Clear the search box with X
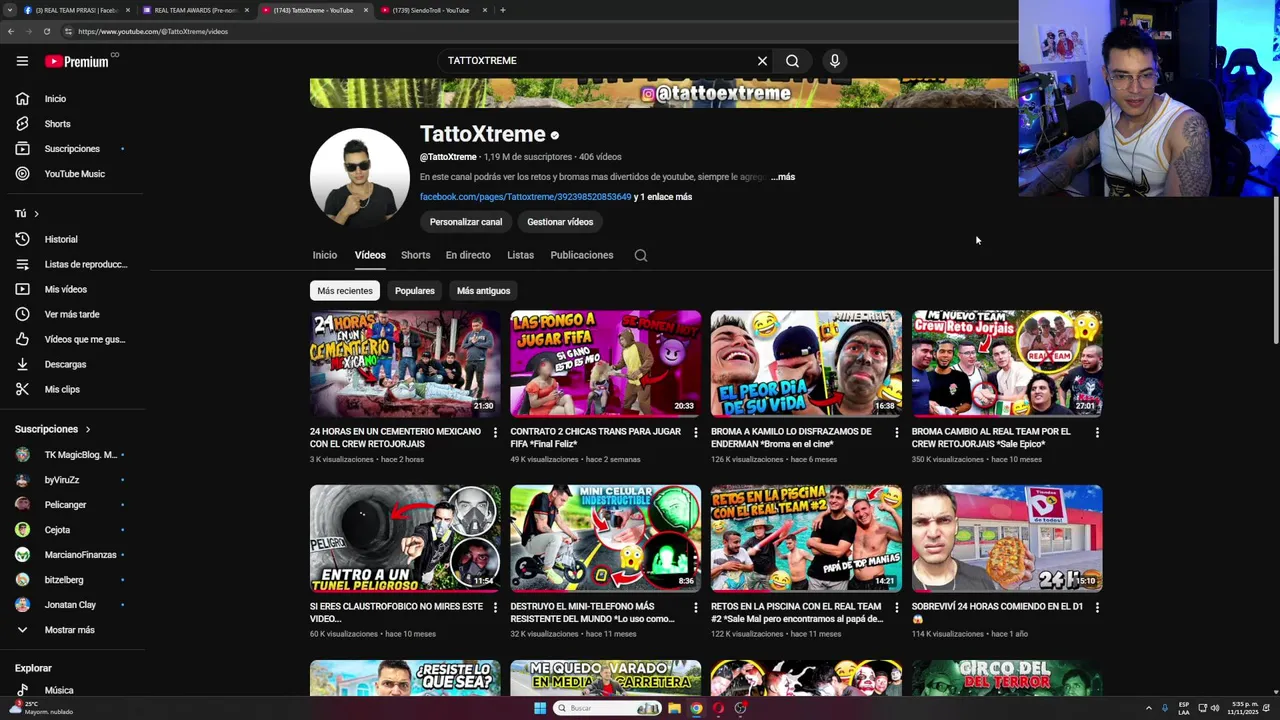The width and height of the screenshot is (1280, 720). tap(762, 61)
